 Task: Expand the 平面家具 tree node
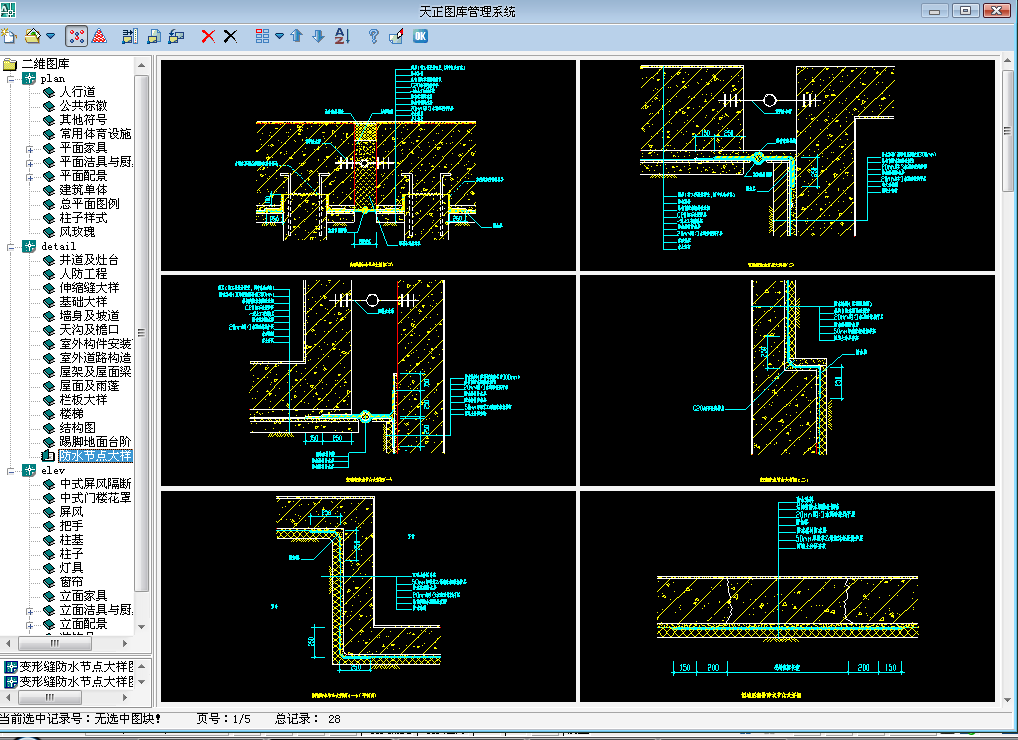pos(29,149)
